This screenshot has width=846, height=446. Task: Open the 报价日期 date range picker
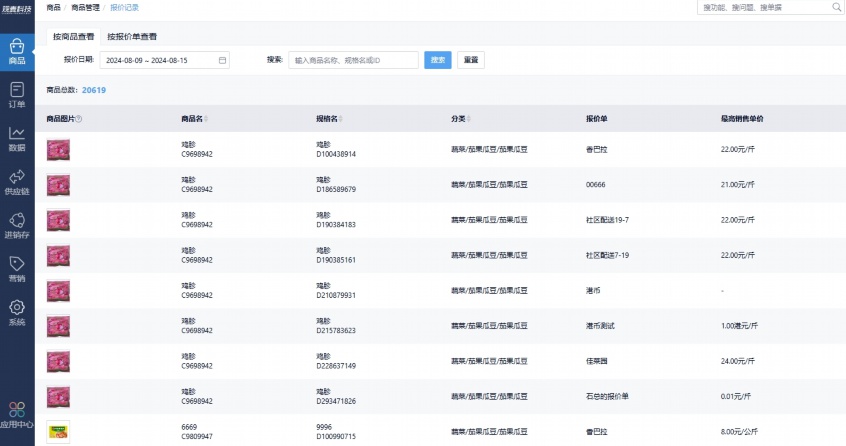click(x=165, y=60)
